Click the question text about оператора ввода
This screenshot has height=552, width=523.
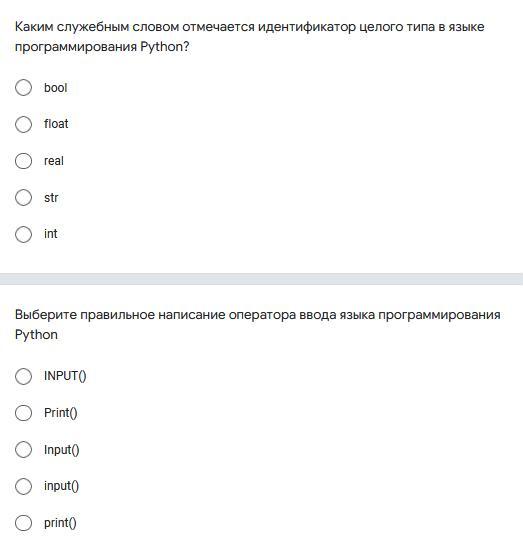(x=258, y=324)
